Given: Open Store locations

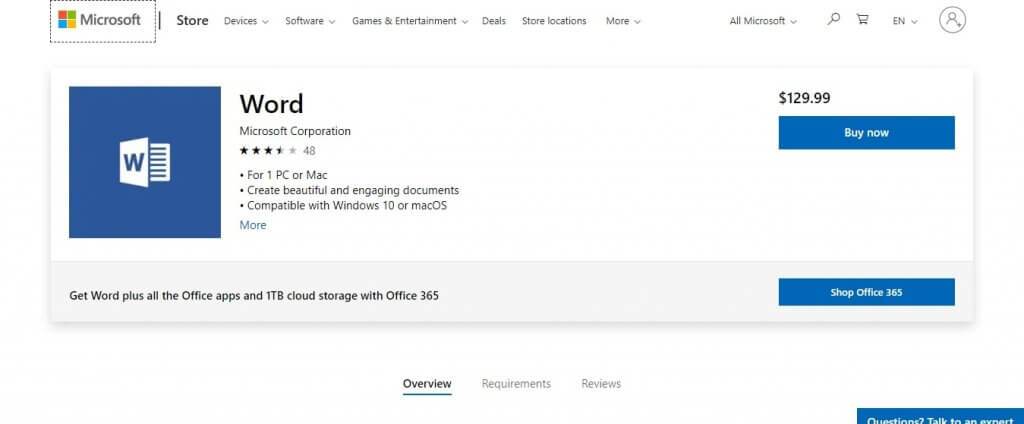Looking at the screenshot, I should point(554,21).
